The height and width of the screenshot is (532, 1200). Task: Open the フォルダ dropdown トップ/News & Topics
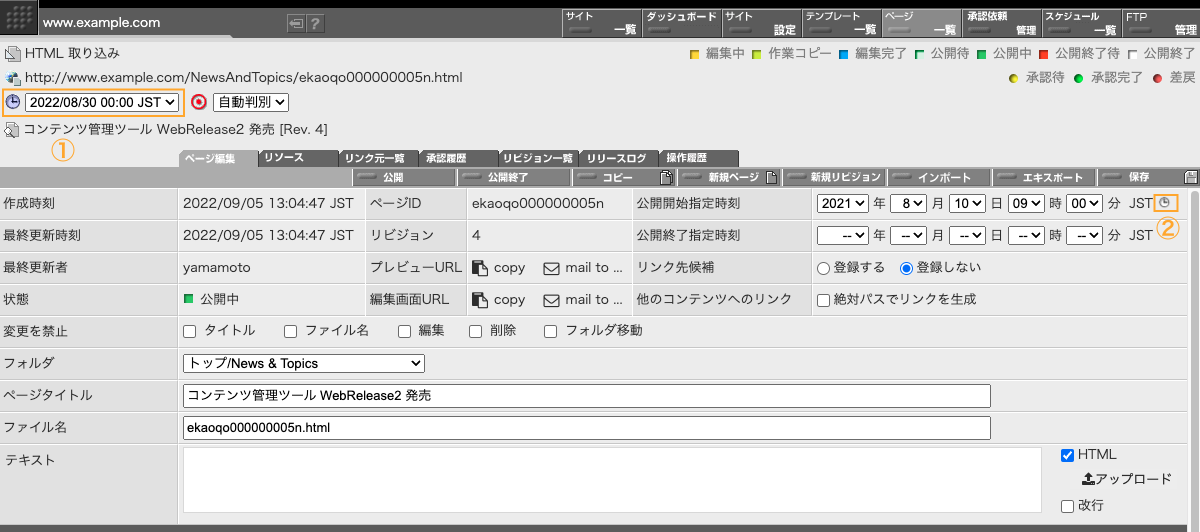coord(304,363)
